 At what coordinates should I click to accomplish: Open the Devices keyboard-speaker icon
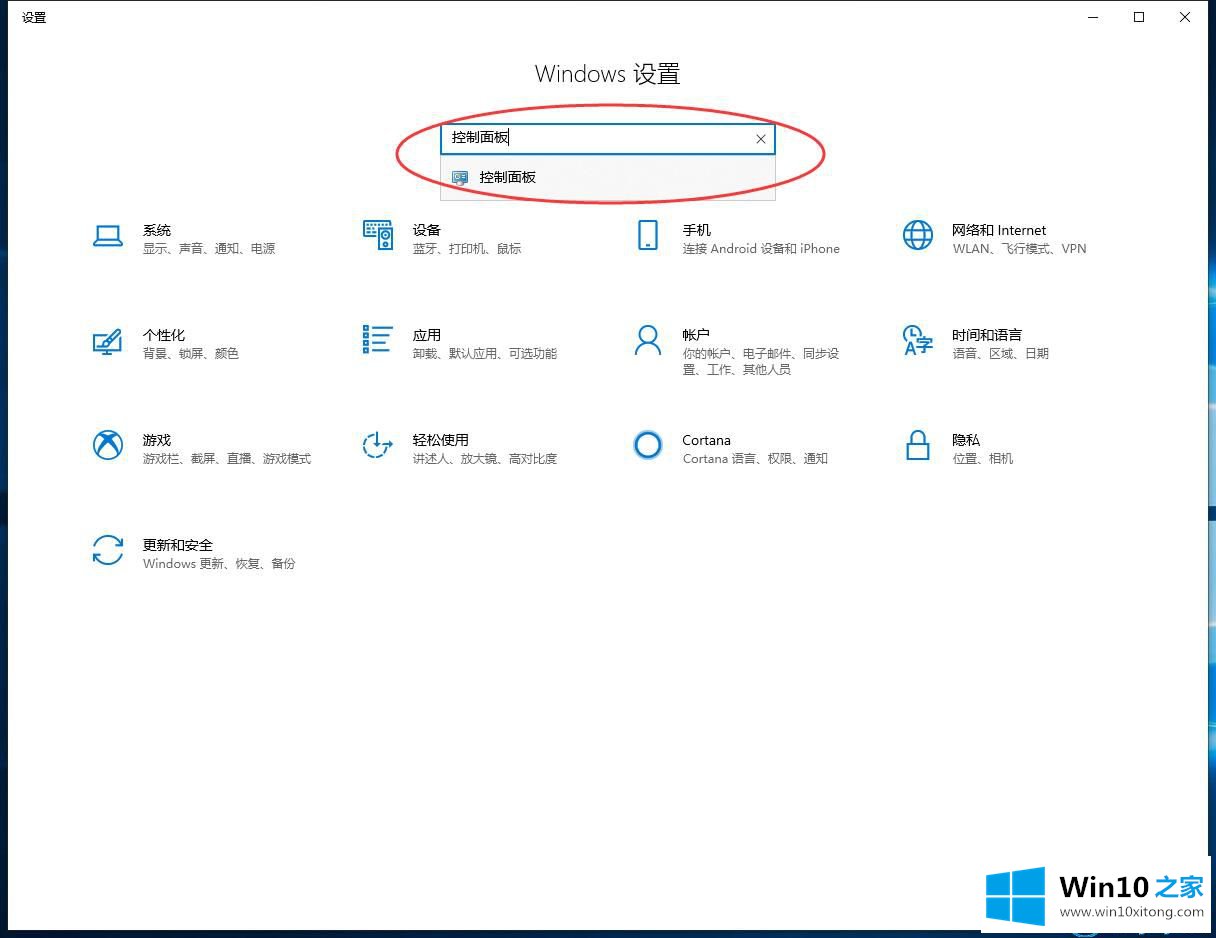[x=377, y=236]
